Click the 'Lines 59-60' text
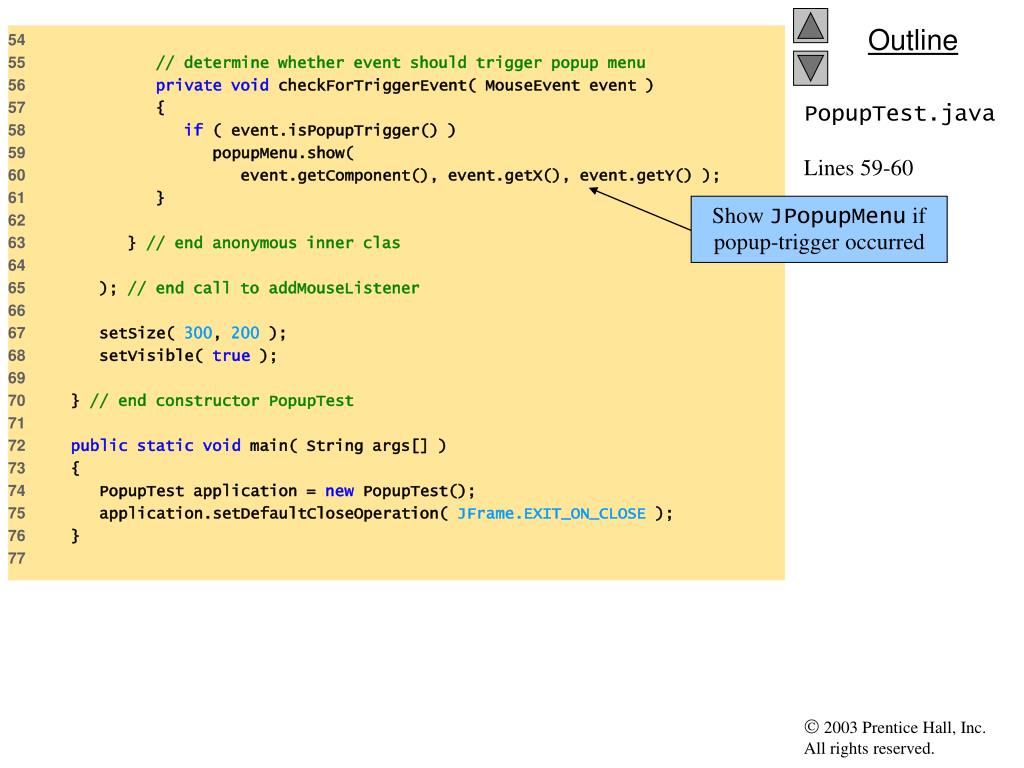The width and height of the screenshot is (1024, 768). click(858, 168)
